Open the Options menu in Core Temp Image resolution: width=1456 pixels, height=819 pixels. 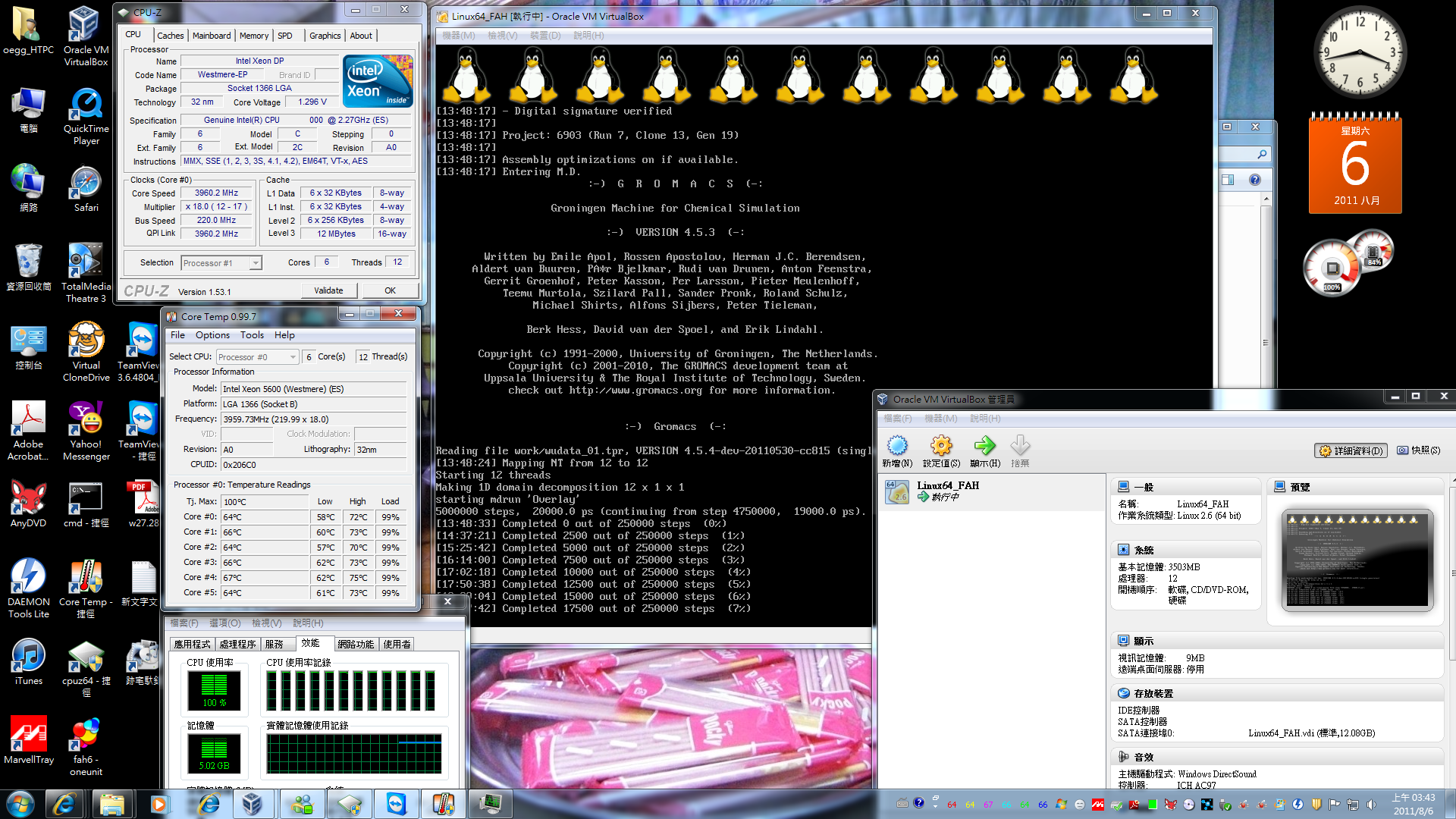pyautogui.click(x=212, y=335)
